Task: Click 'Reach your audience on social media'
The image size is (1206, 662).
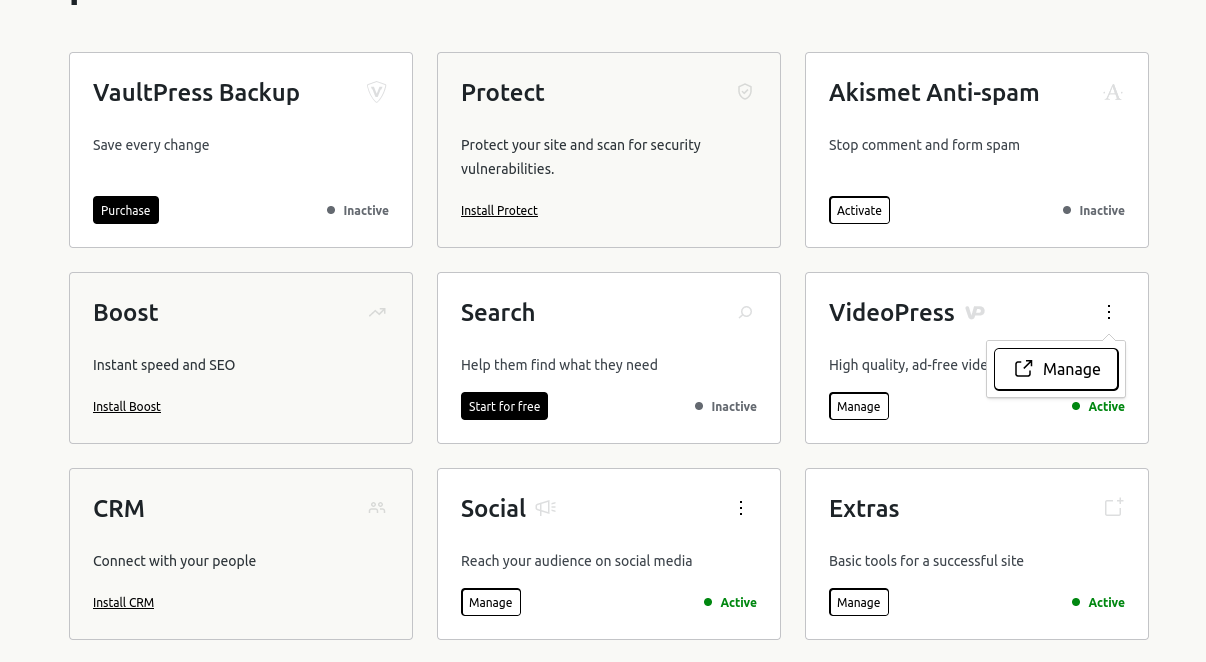Action: (576, 561)
